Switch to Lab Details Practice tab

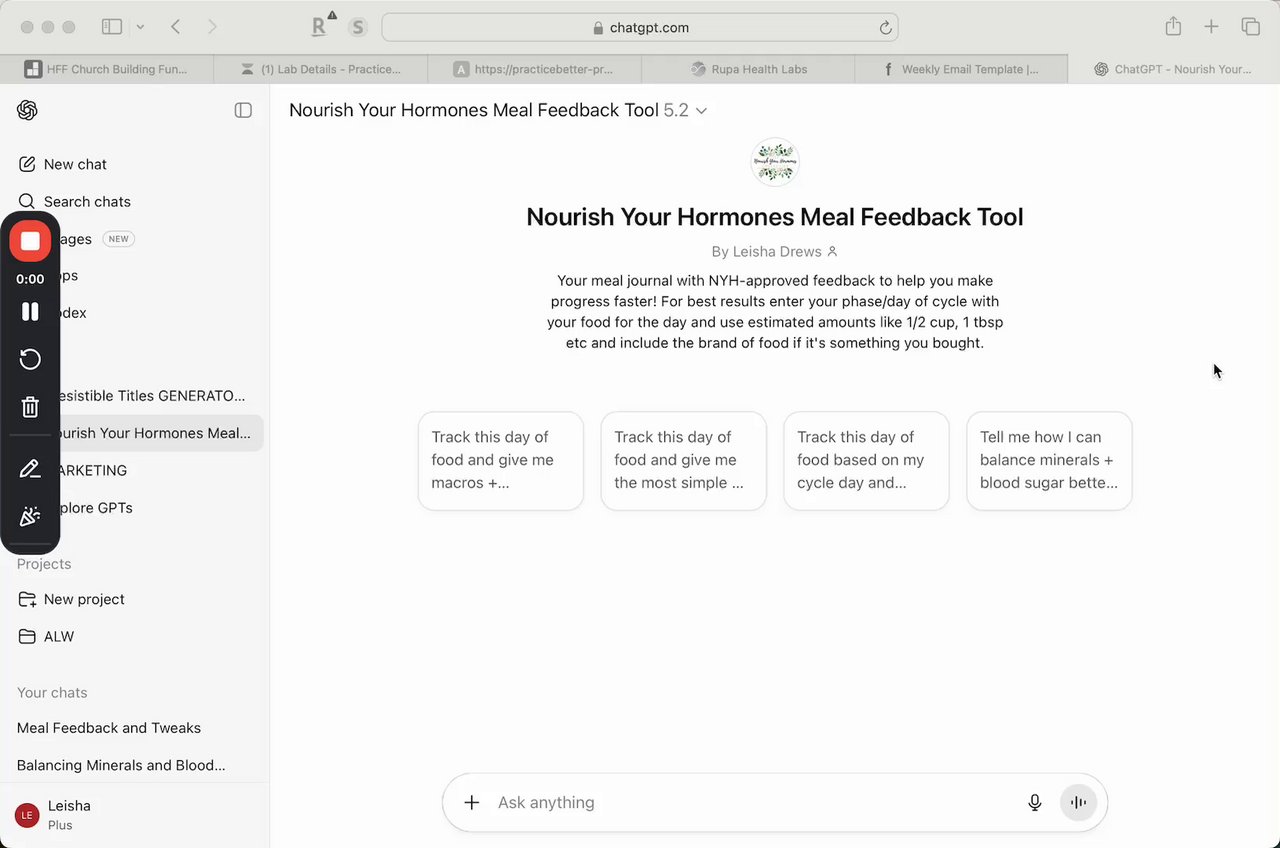pos(321,69)
